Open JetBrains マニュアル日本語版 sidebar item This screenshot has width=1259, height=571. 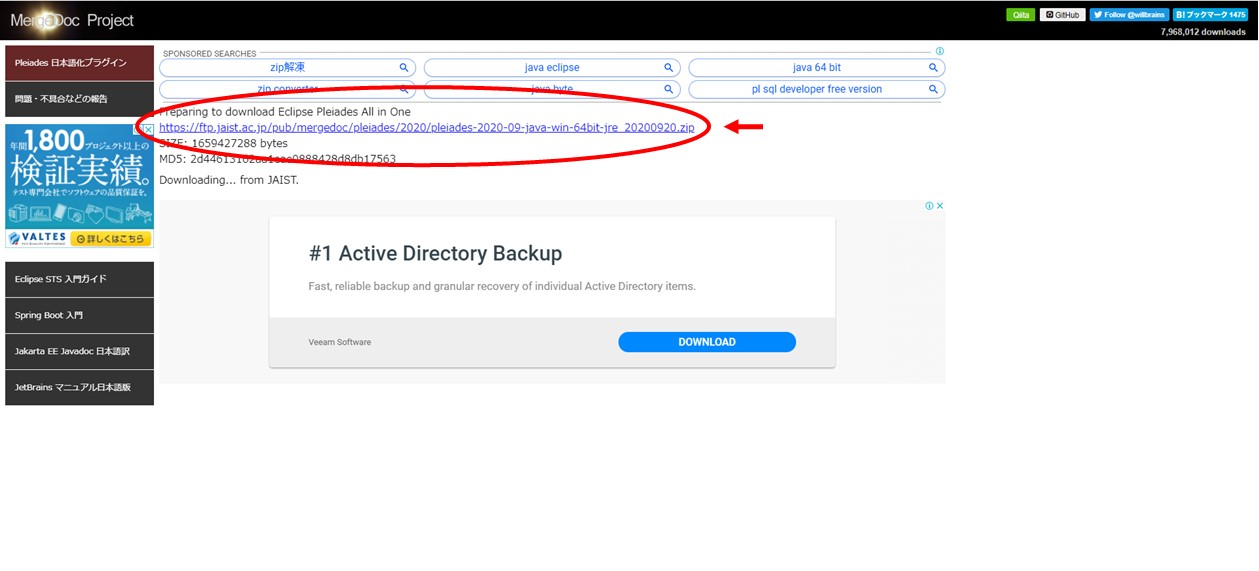(x=80, y=387)
